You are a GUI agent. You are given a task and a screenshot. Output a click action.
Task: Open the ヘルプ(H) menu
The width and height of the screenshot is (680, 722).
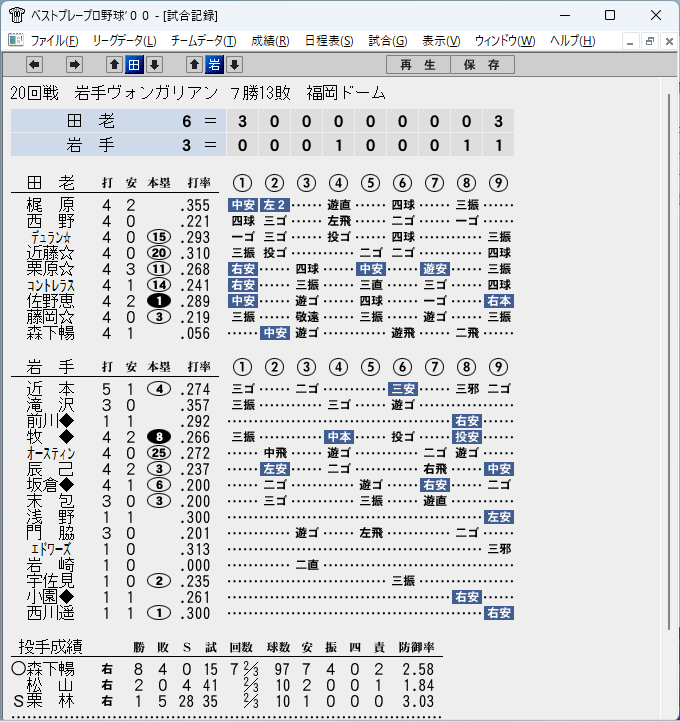click(x=572, y=41)
